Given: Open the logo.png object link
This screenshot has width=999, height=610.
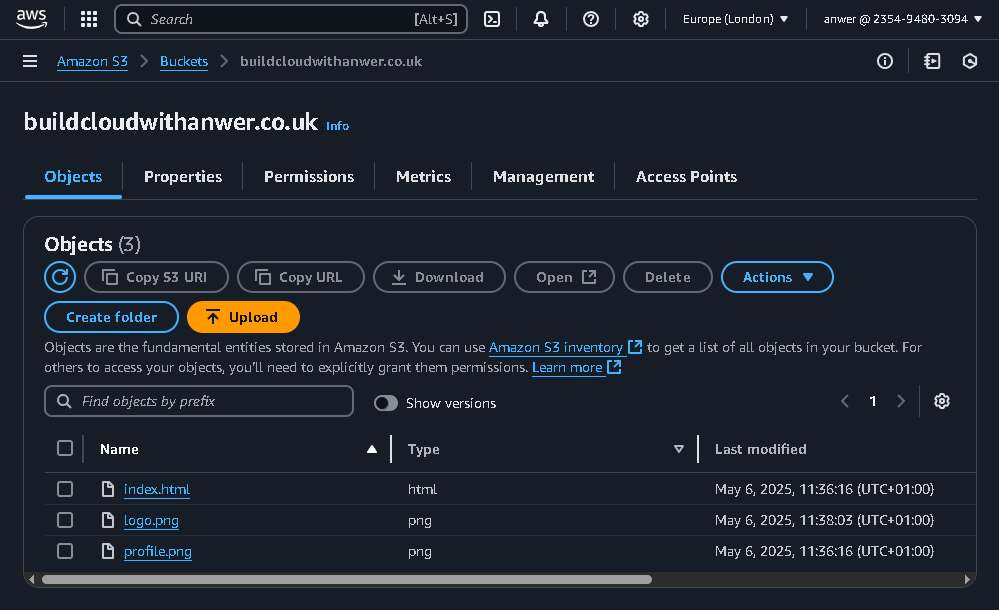Looking at the screenshot, I should 151,520.
